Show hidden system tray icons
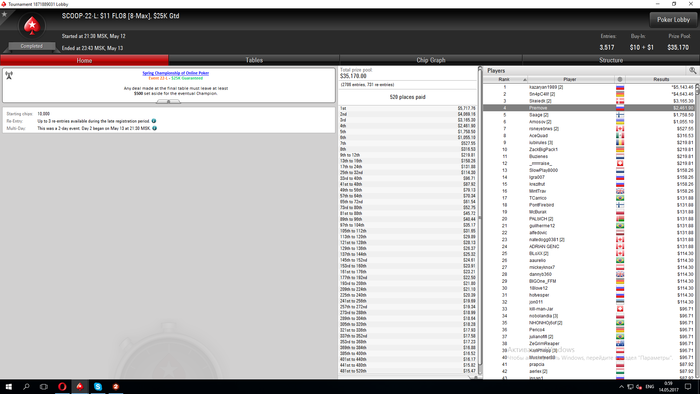The image size is (700, 394). coord(621,387)
